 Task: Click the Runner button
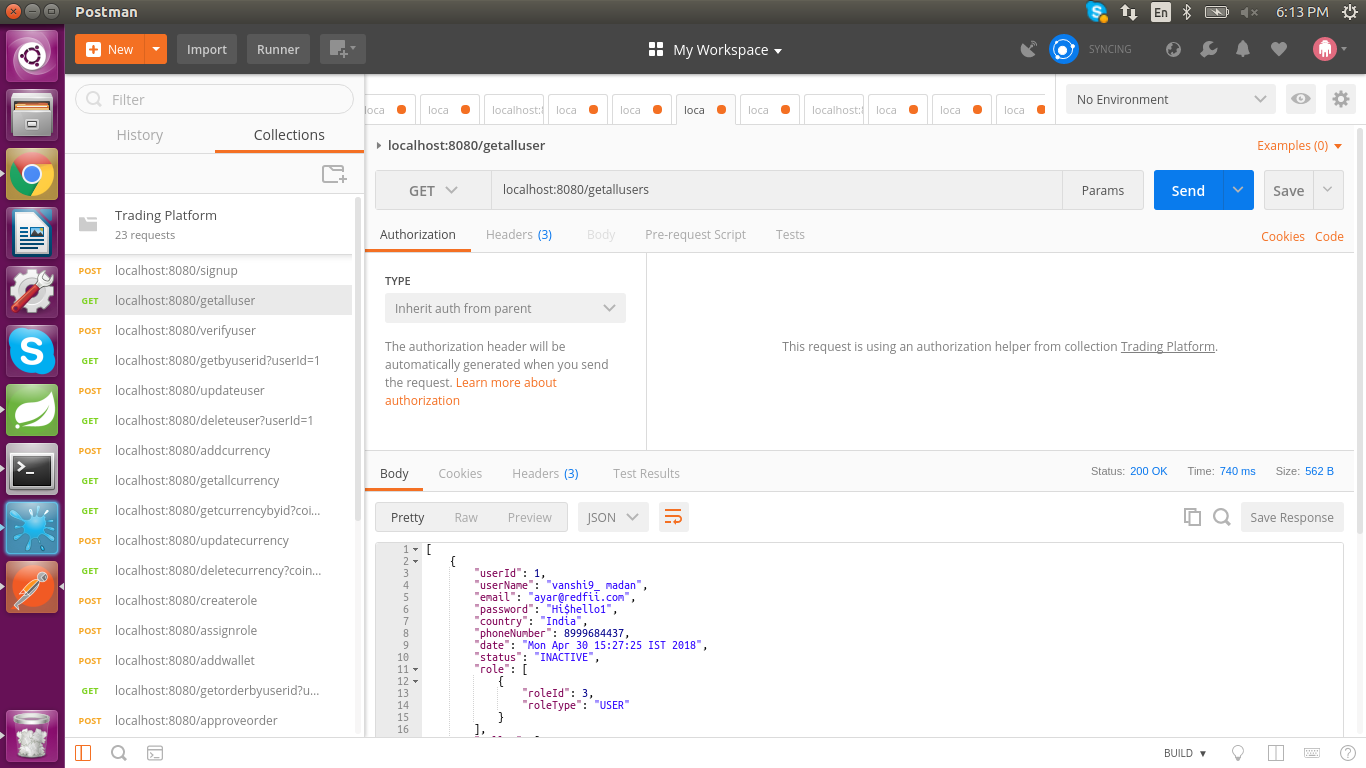[278, 49]
